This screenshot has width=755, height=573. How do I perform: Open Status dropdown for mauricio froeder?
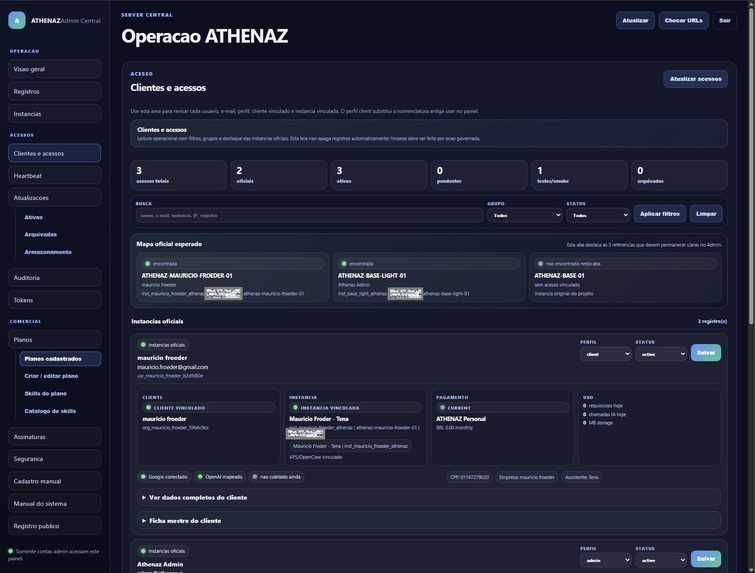pyautogui.click(x=661, y=354)
